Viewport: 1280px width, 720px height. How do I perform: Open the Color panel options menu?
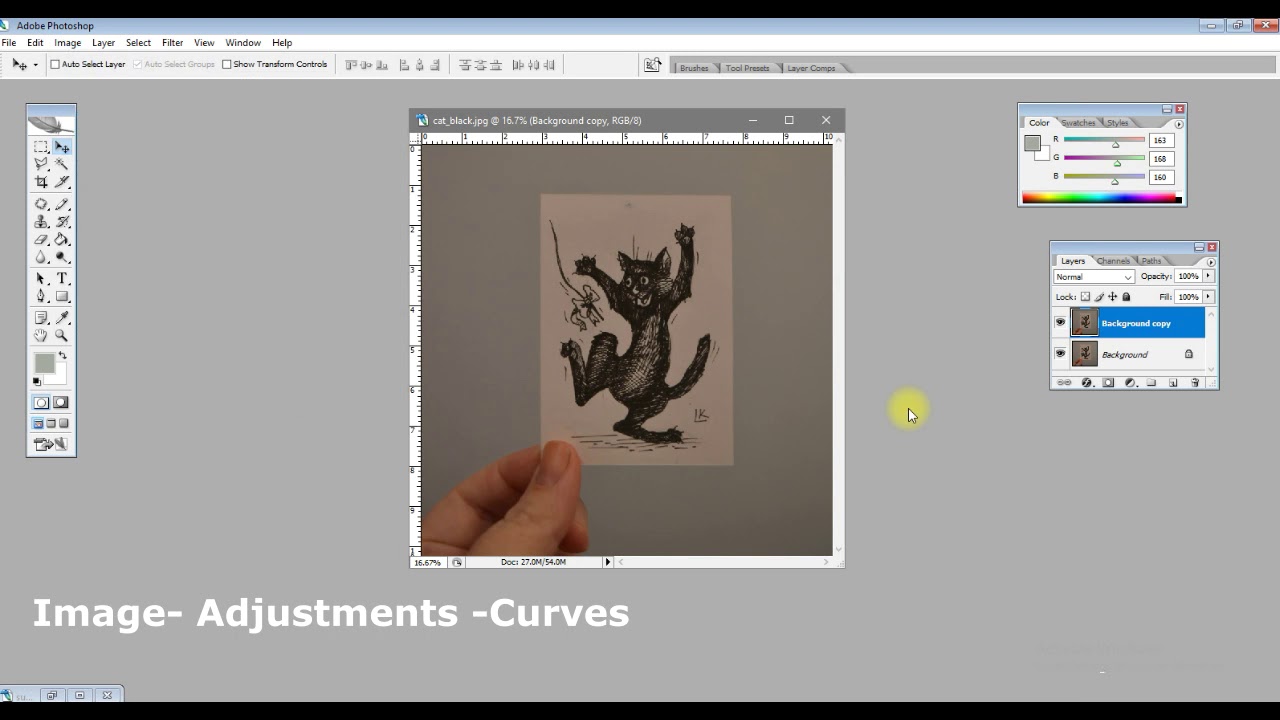pyautogui.click(x=1179, y=124)
